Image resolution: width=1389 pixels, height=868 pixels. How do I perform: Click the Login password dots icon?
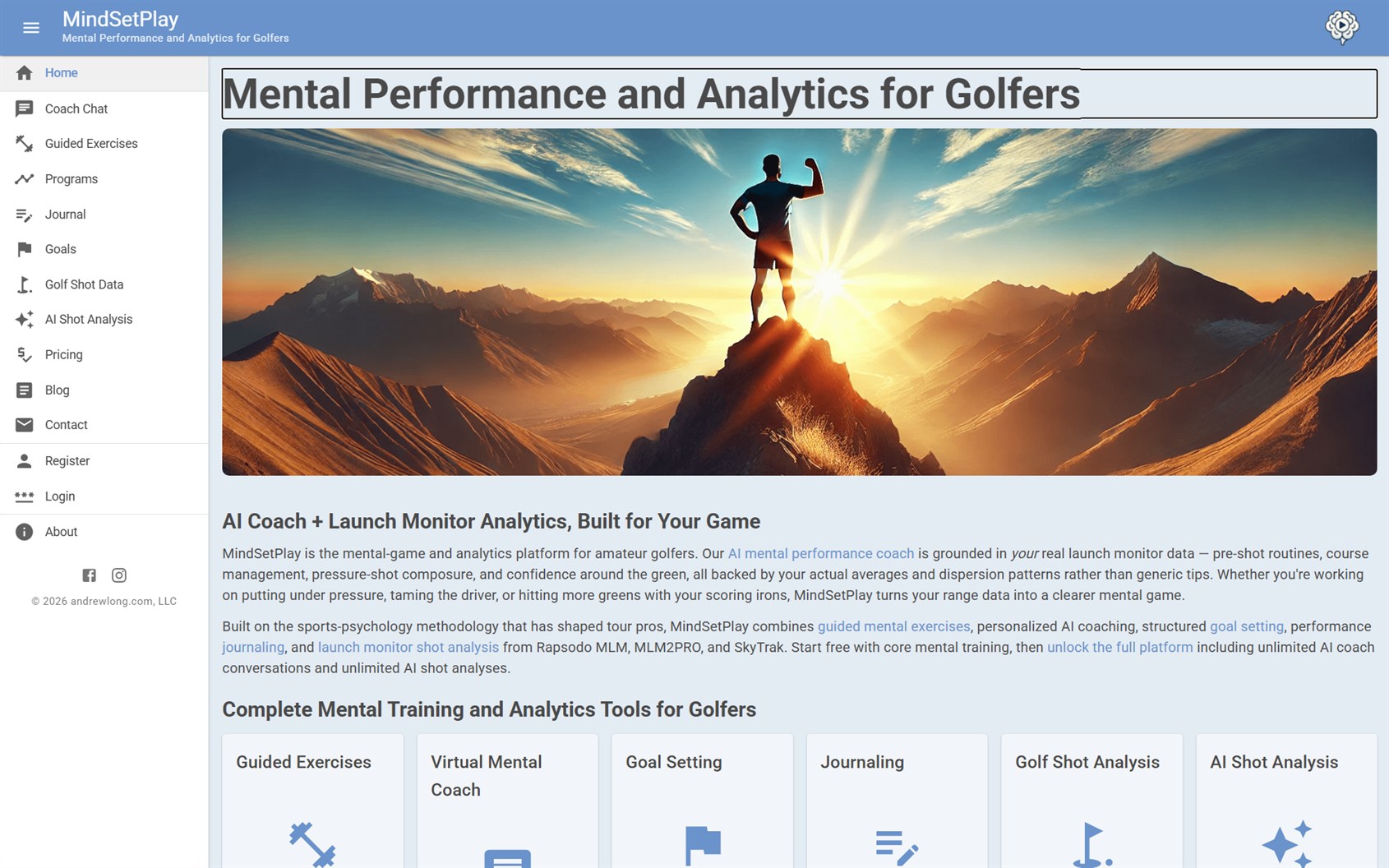pyautogui.click(x=25, y=496)
